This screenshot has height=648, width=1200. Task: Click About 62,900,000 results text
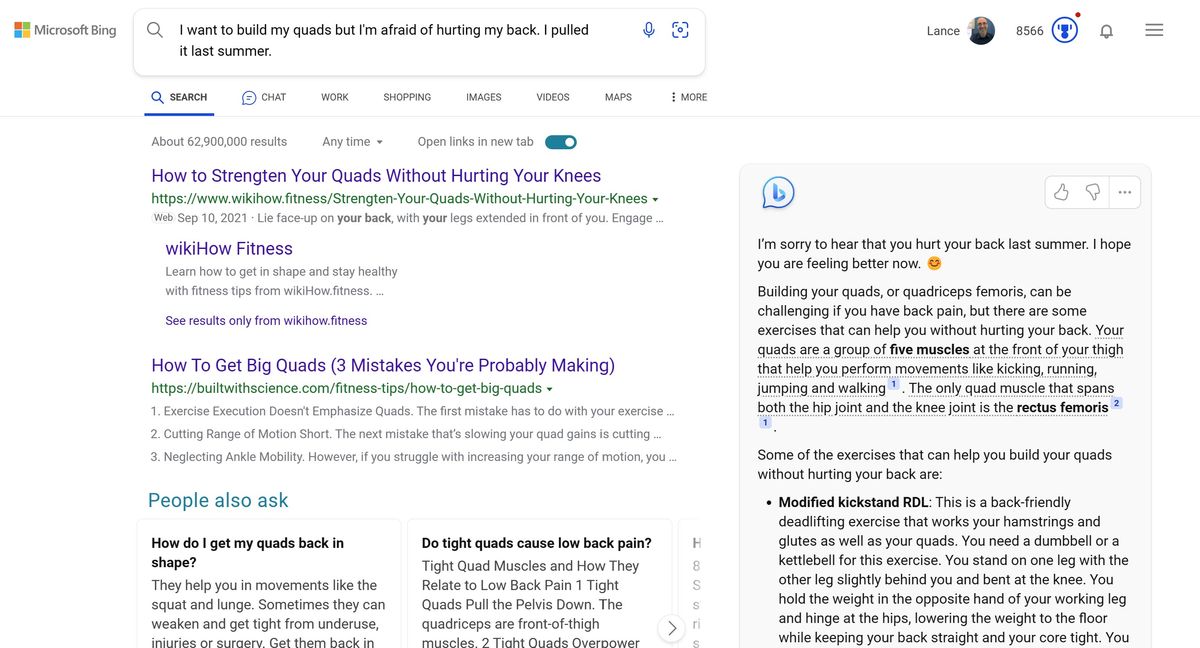coord(219,142)
